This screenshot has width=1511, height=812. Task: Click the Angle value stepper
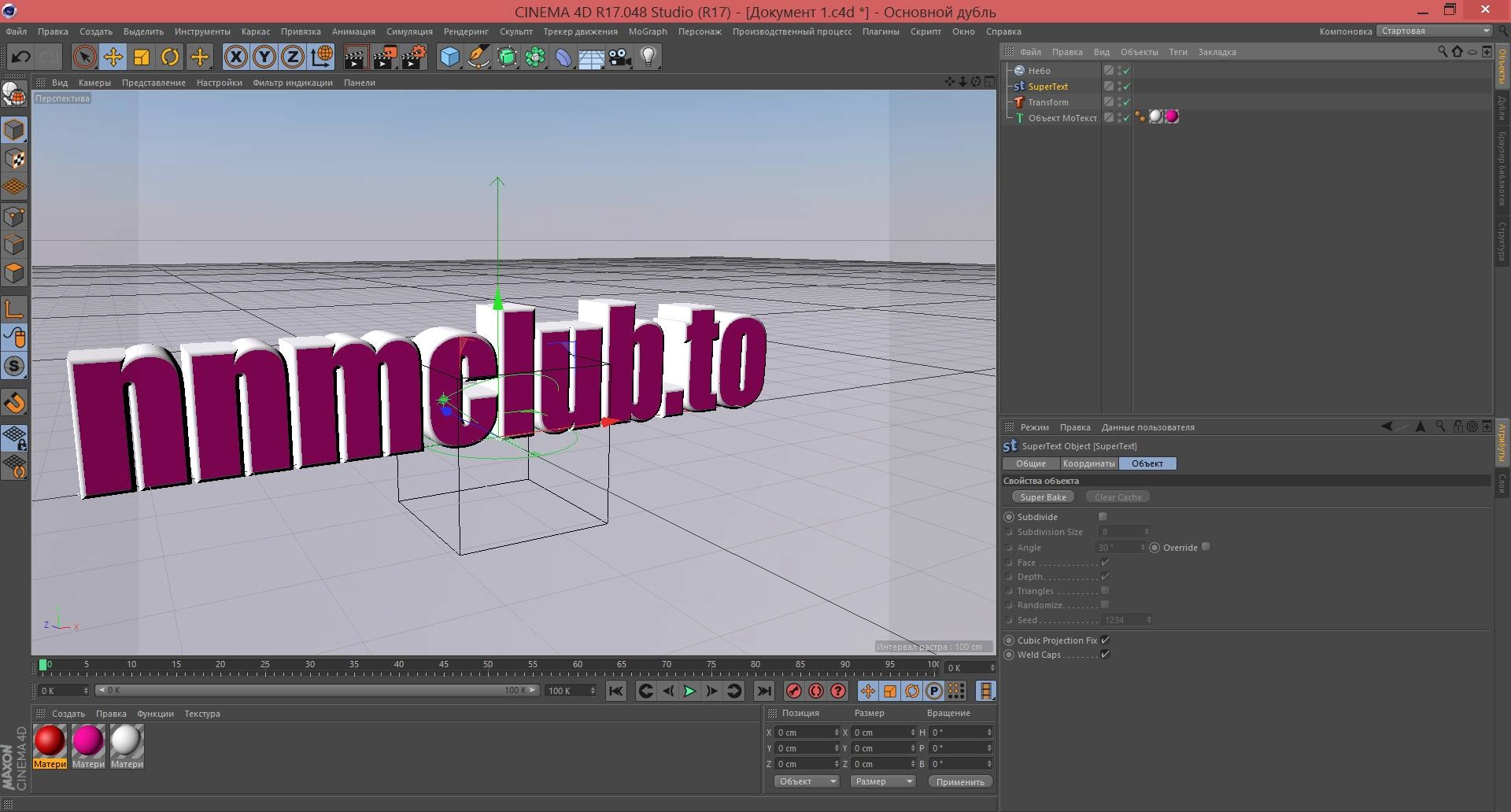[x=1142, y=547]
